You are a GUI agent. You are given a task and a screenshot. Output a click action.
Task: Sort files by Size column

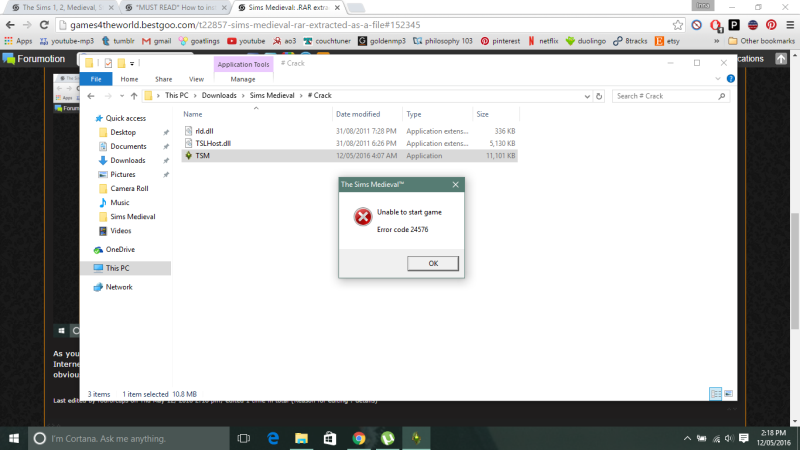coord(483,114)
